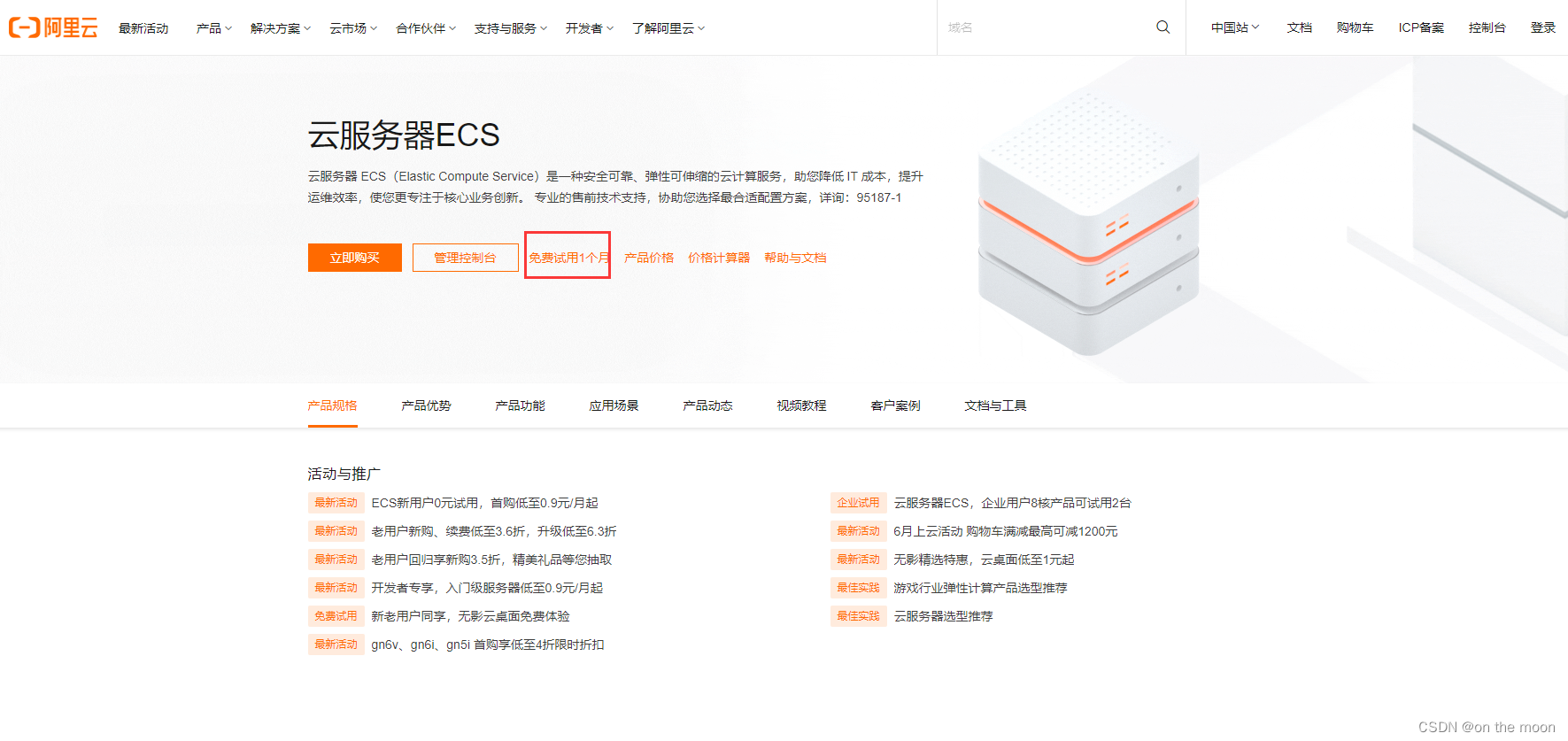Click the 企业试用 tag
This screenshot has height=741, width=1568.
tap(859, 503)
